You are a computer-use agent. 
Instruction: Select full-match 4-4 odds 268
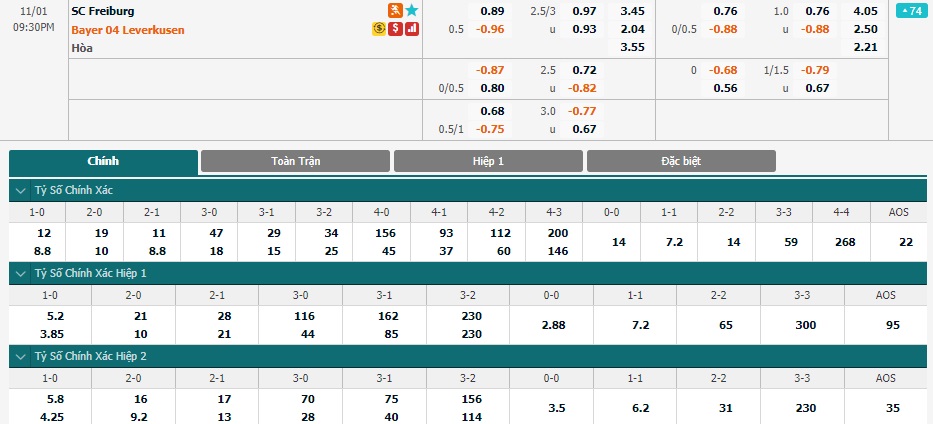(x=841, y=242)
